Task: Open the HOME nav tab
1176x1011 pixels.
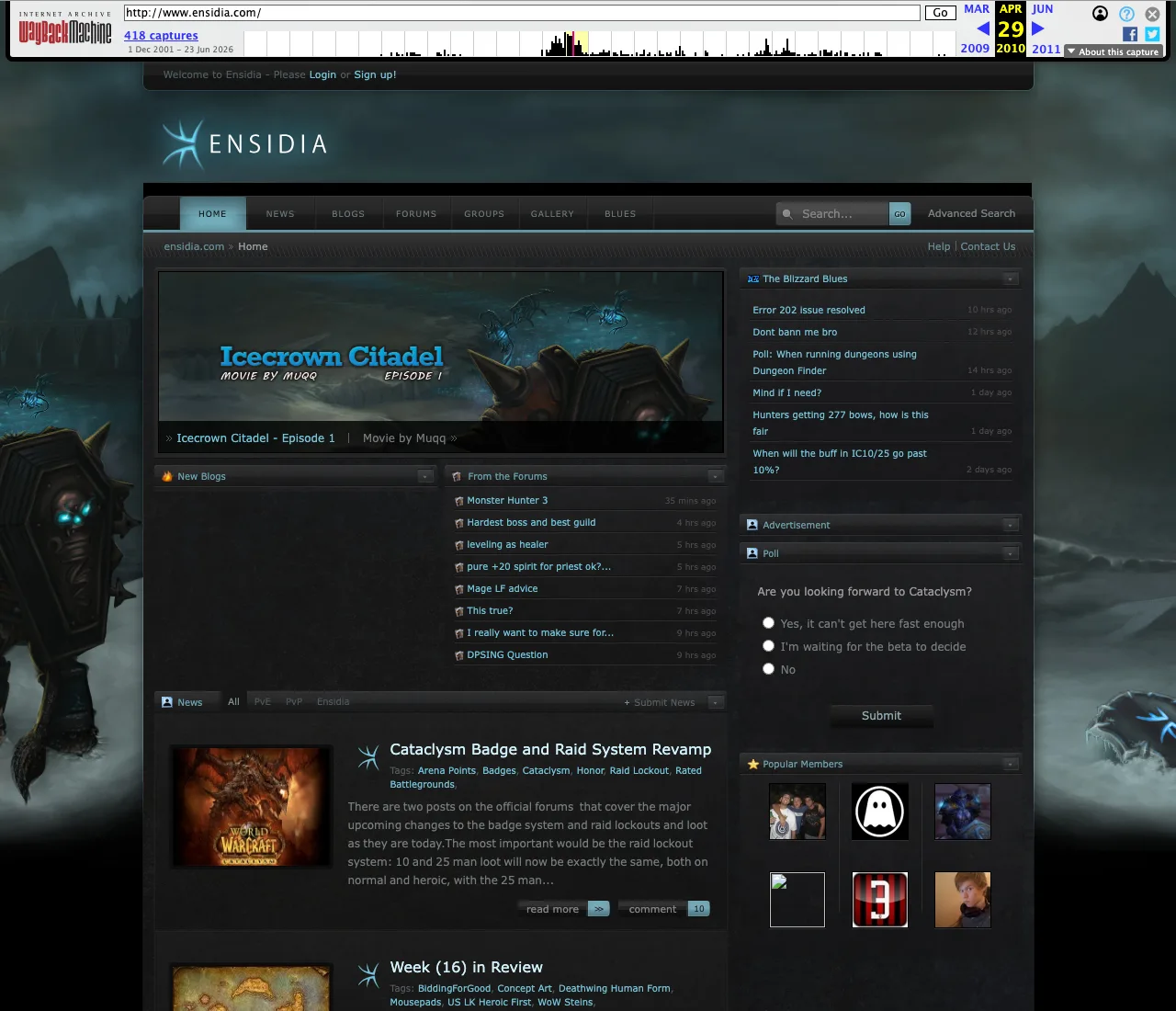Action: (x=212, y=213)
